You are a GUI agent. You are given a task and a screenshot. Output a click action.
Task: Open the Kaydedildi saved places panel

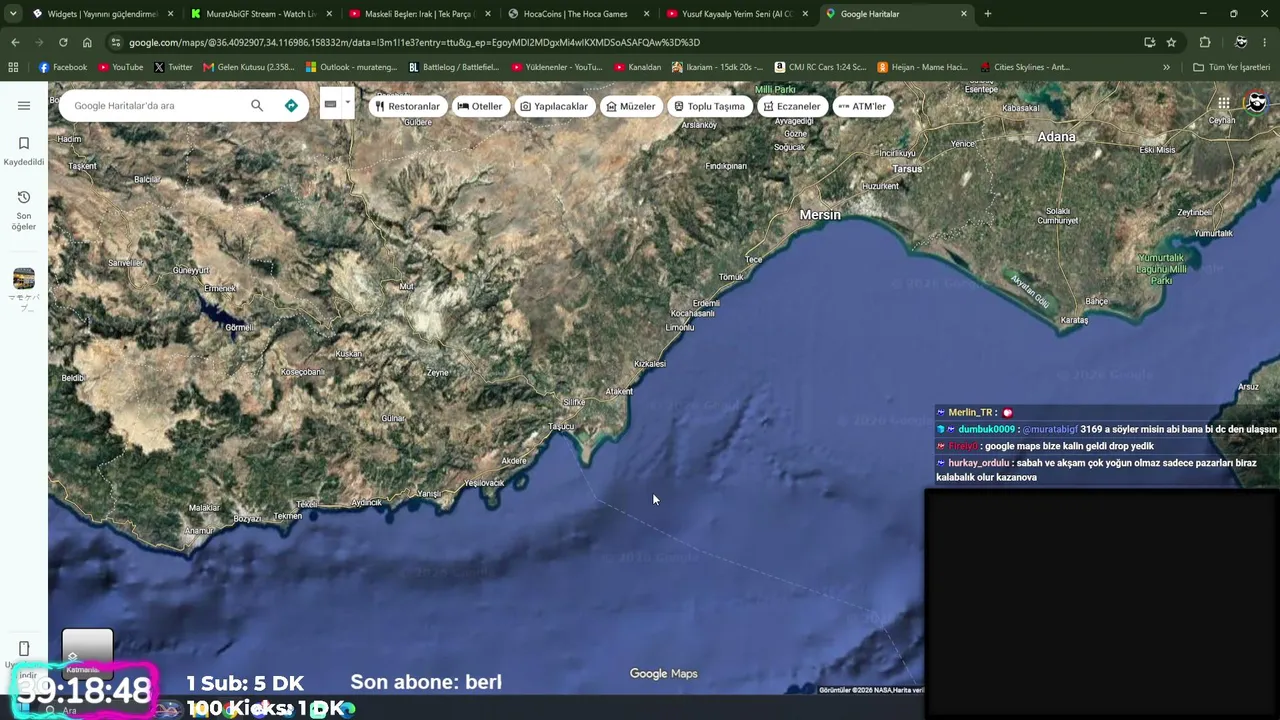click(24, 151)
